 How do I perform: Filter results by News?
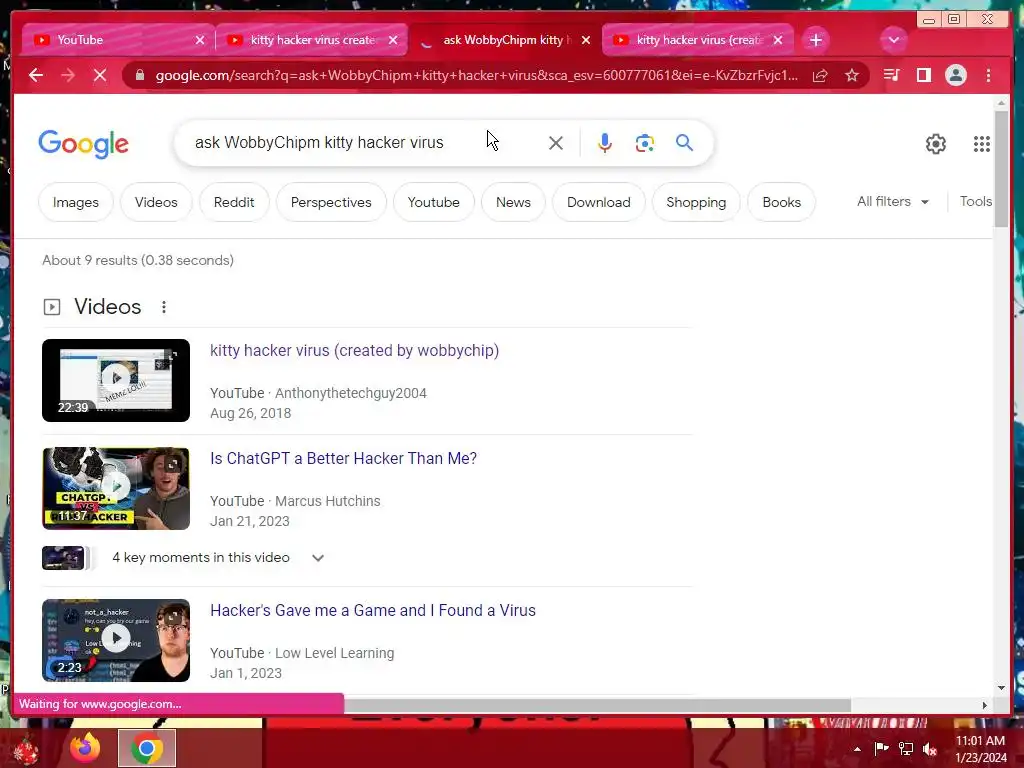click(513, 202)
